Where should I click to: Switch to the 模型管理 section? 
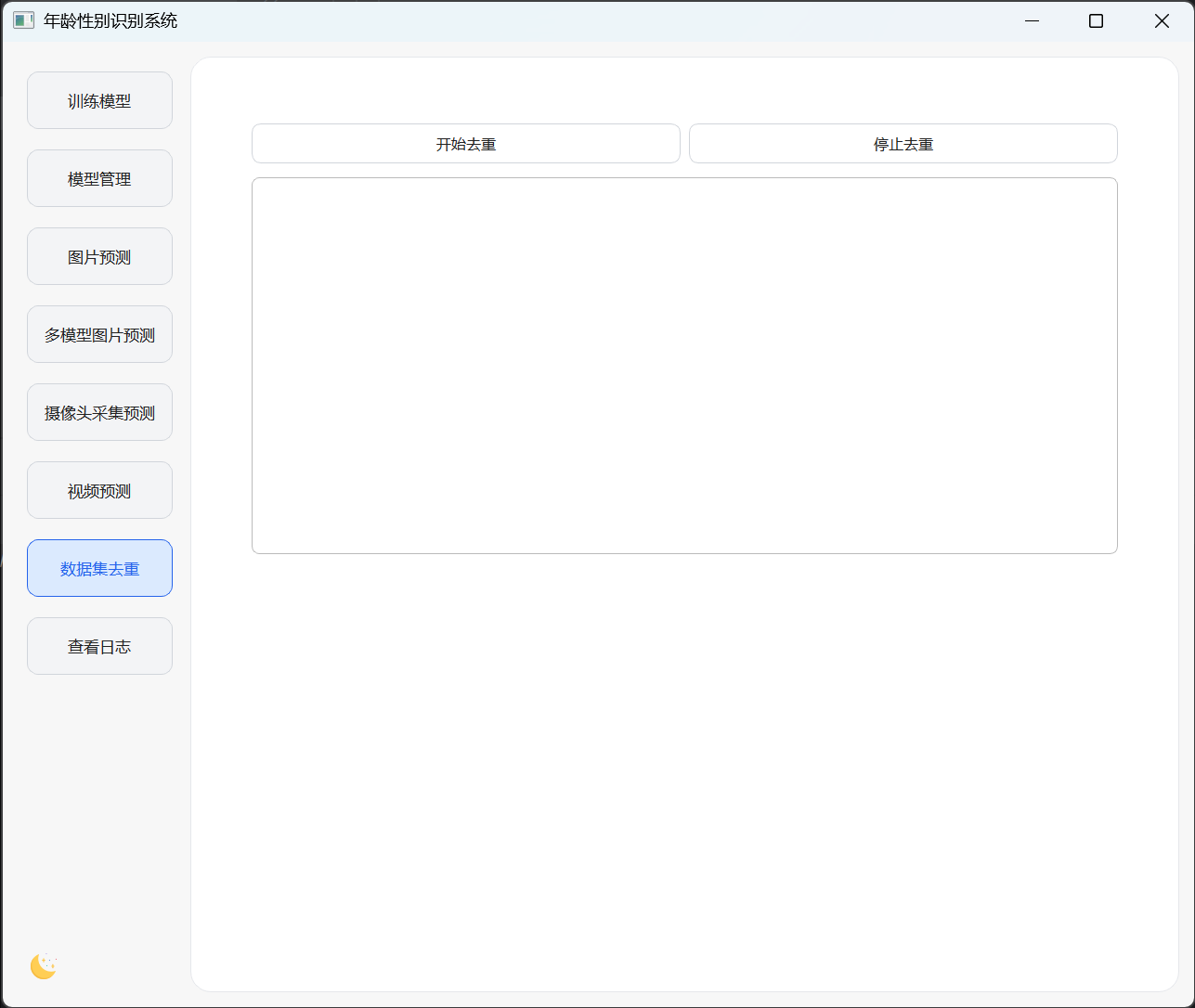point(99,178)
